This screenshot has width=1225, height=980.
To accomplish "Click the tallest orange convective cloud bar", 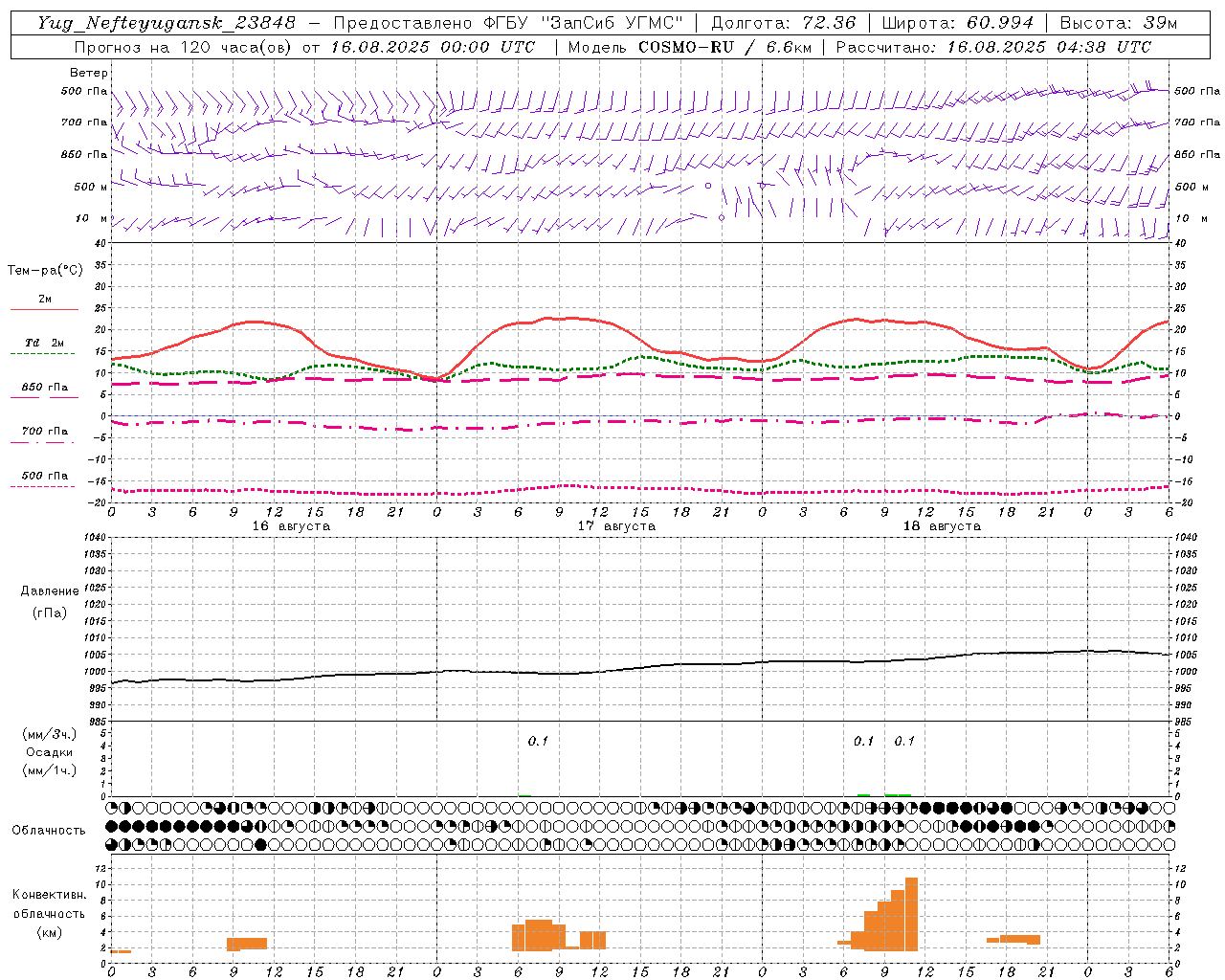I will pyautogui.click(x=911, y=914).
